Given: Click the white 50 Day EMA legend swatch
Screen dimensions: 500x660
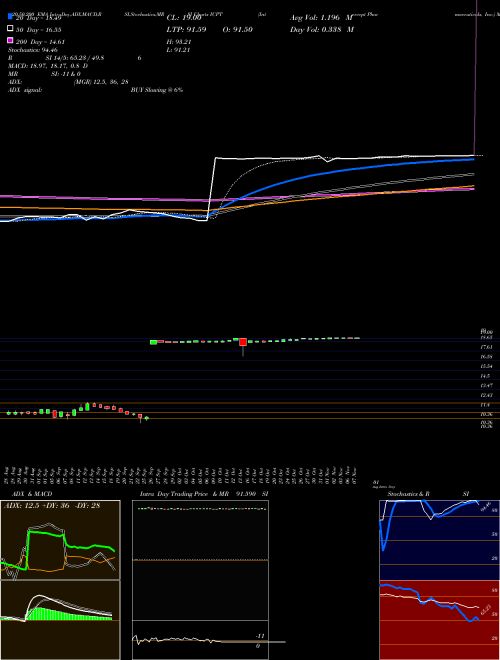Looking at the screenshot, I should [11, 28].
